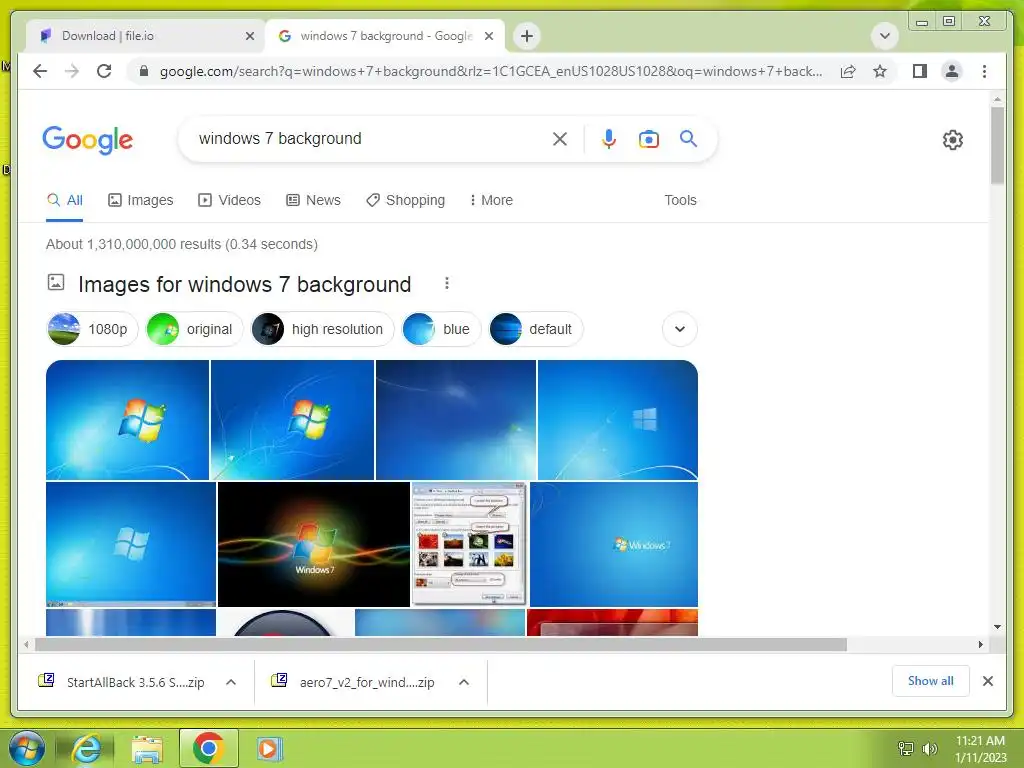Open Chrome side panel
Screen dimensions: 1024x768
920,71
